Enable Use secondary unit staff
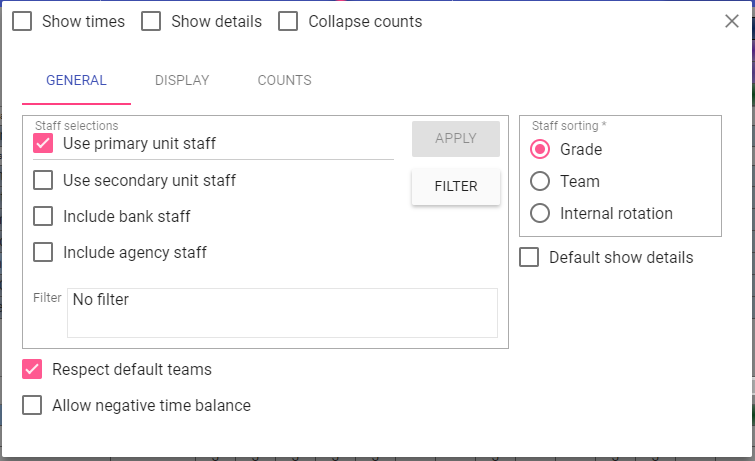This screenshot has height=461, width=755. [44, 181]
